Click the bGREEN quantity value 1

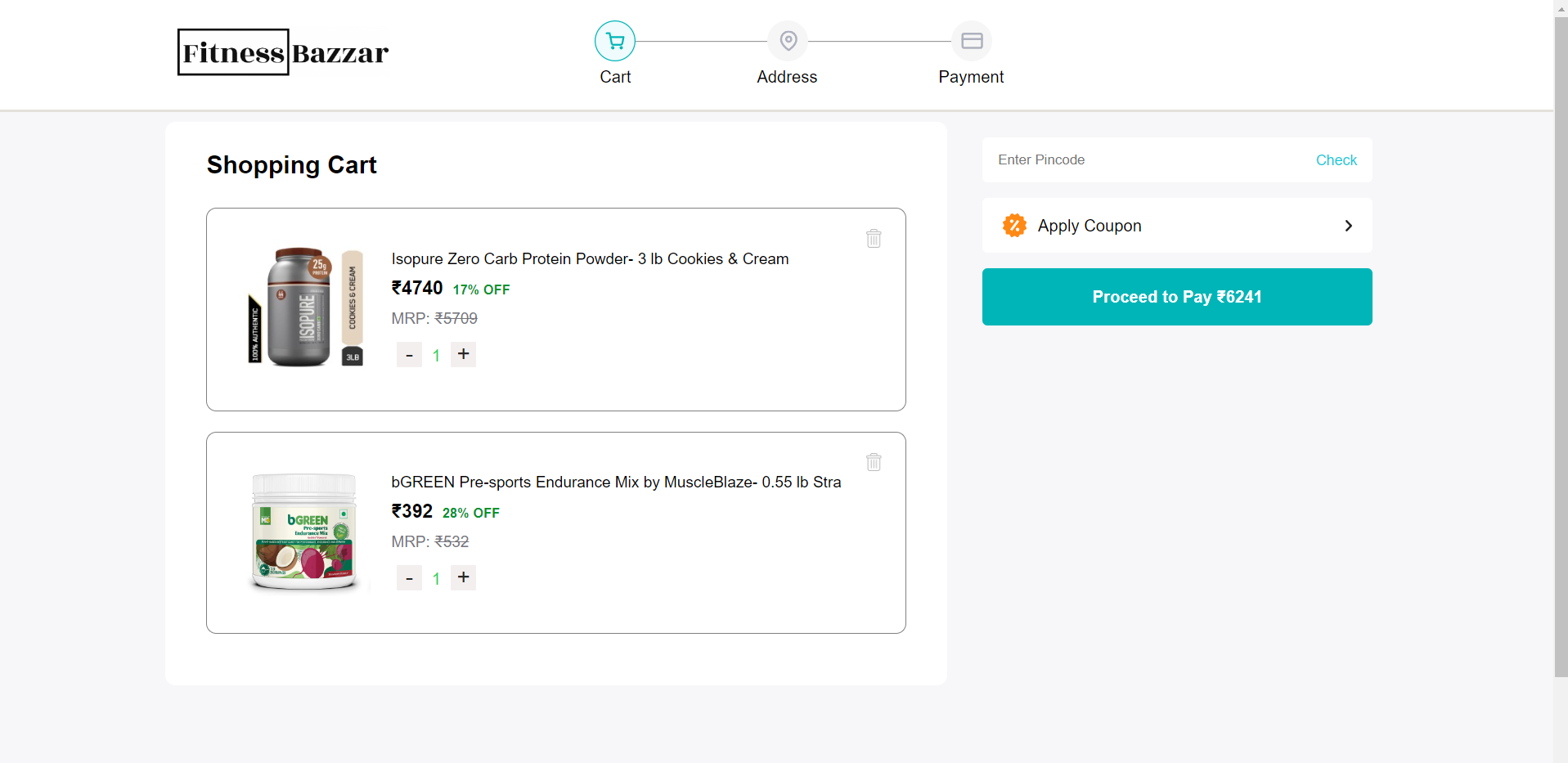click(437, 579)
